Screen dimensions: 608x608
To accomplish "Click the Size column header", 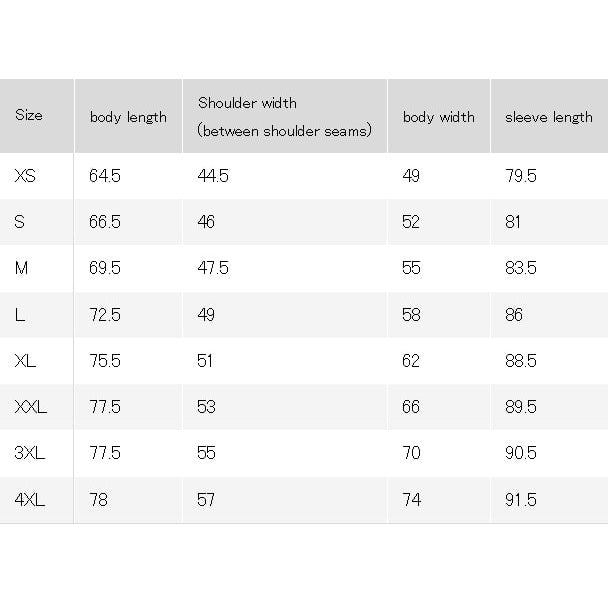I will click(x=29, y=115).
